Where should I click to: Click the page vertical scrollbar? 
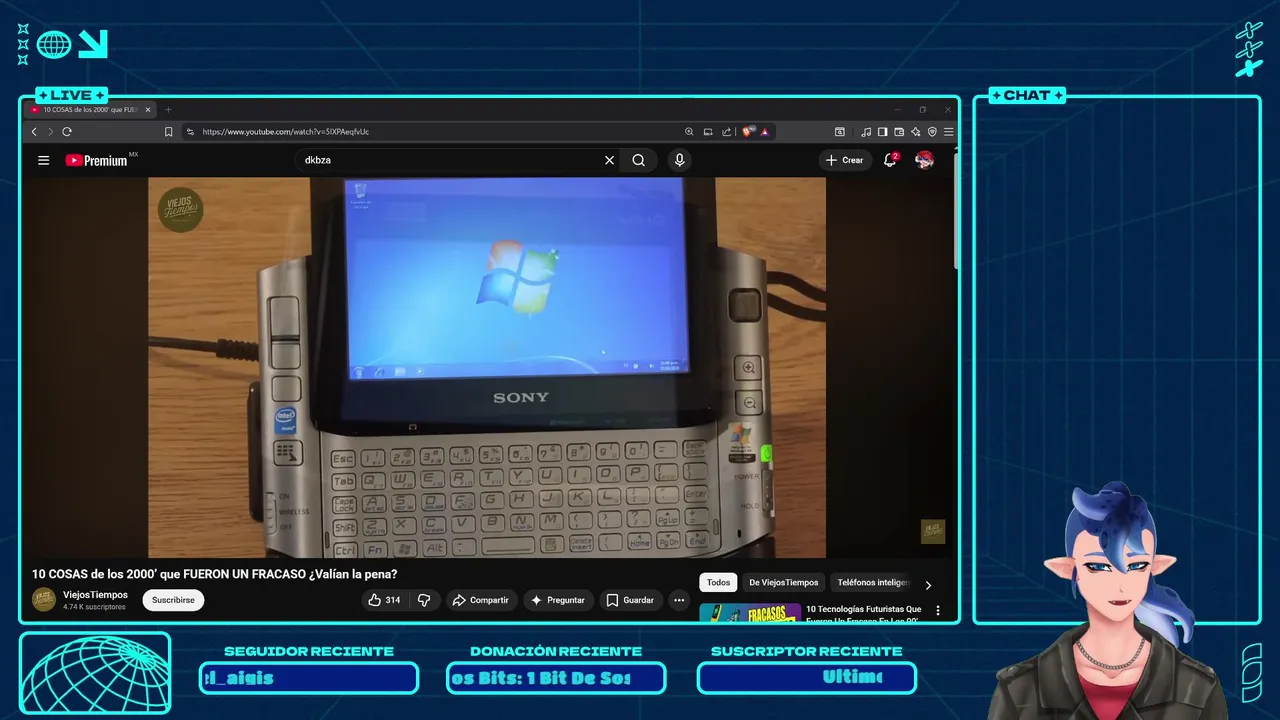[x=955, y=210]
